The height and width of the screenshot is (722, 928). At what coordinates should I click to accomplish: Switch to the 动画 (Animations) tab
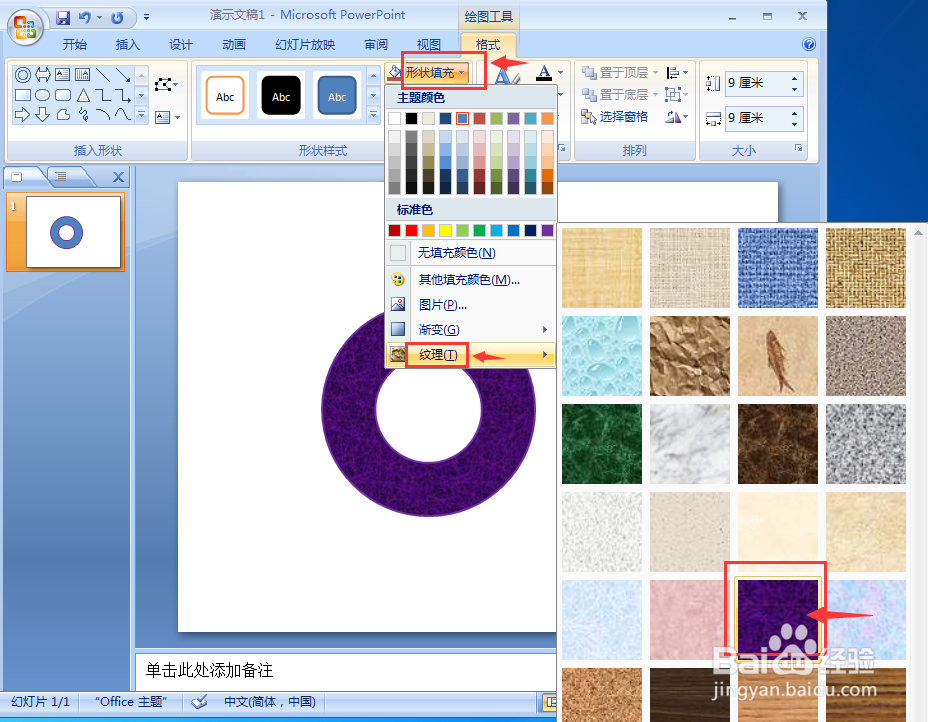234,44
